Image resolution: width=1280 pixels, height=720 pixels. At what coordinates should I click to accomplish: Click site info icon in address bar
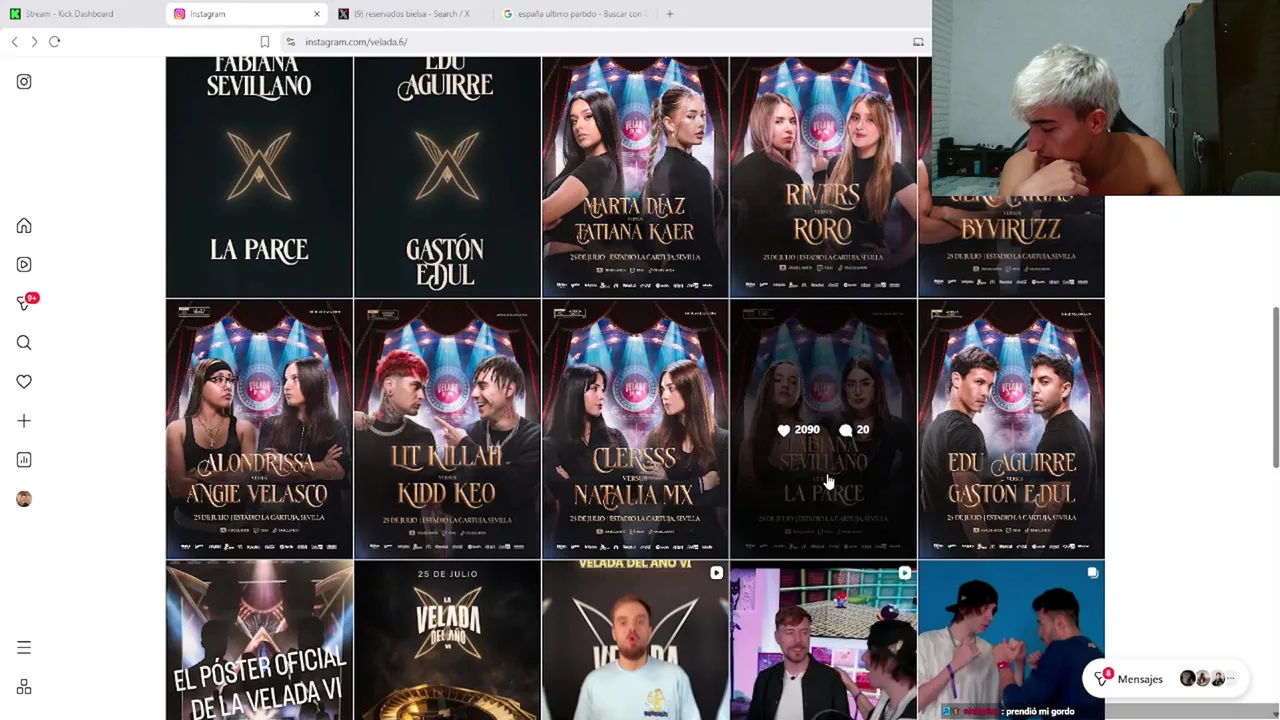coord(291,42)
